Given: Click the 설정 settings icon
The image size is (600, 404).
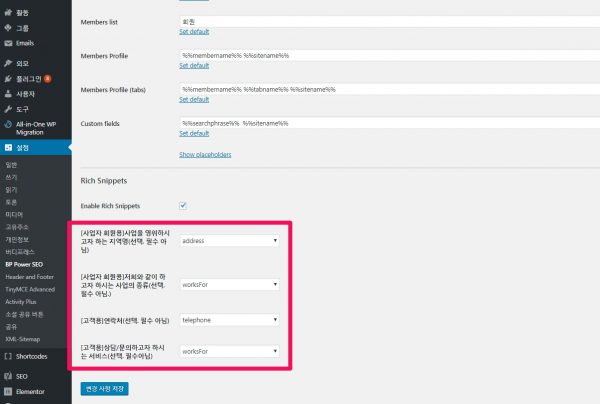Looking at the screenshot, I should click(x=8, y=147).
